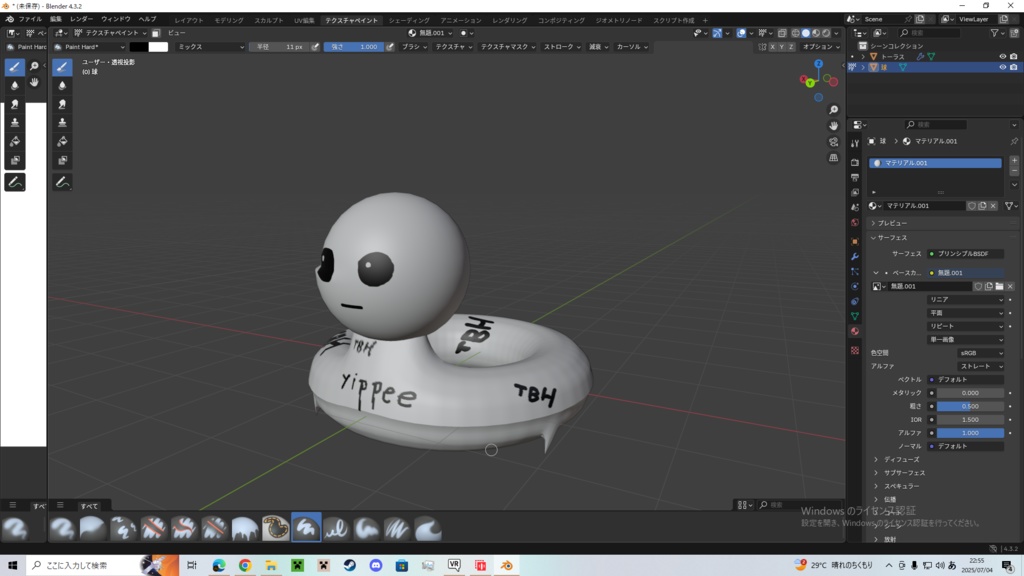Viewport: 1024px width, 576px height.
Task: Toggle radius pen pressure button
Action: [x=315, y=47]
